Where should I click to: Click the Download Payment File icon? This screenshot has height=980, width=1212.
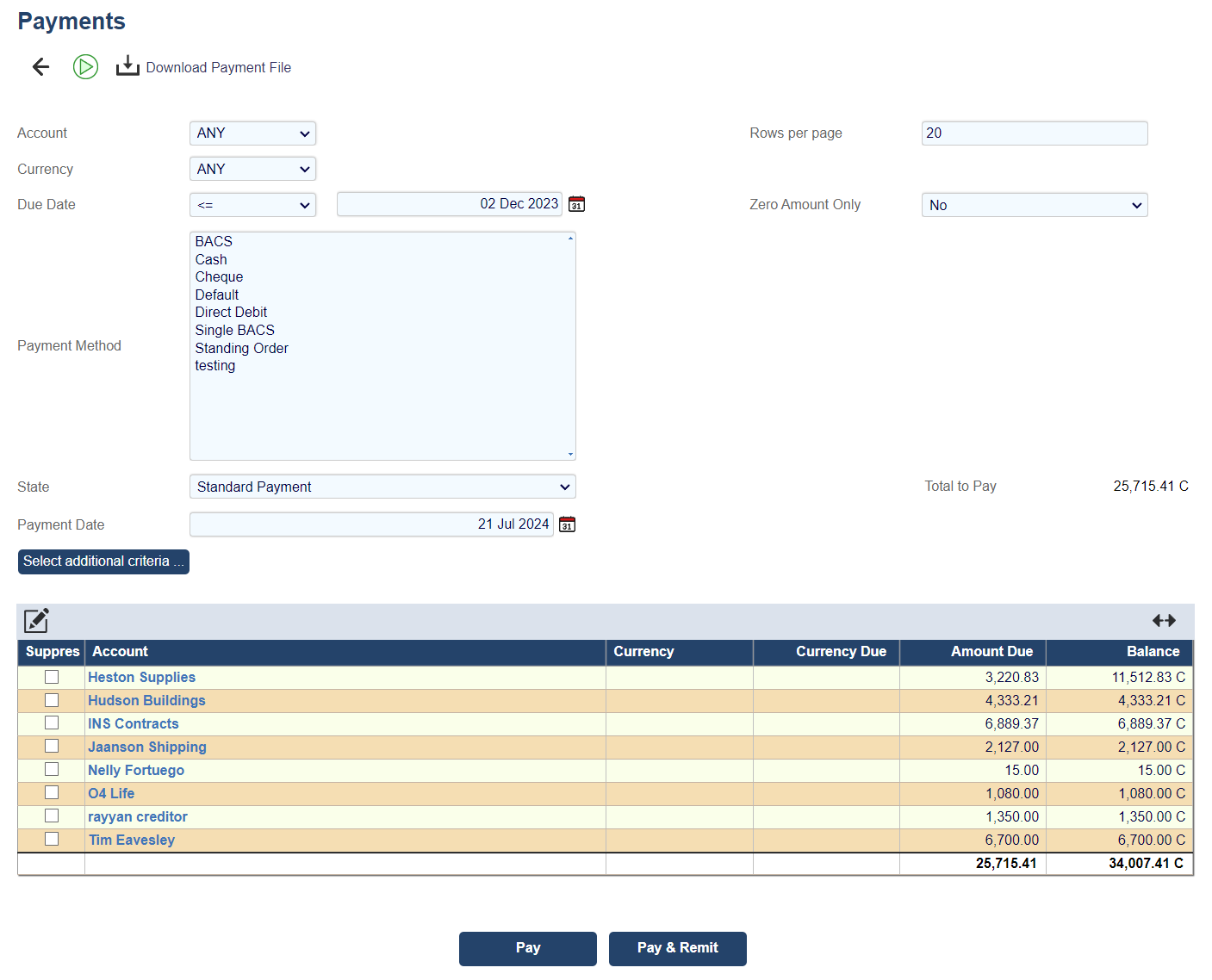point(127,66)
